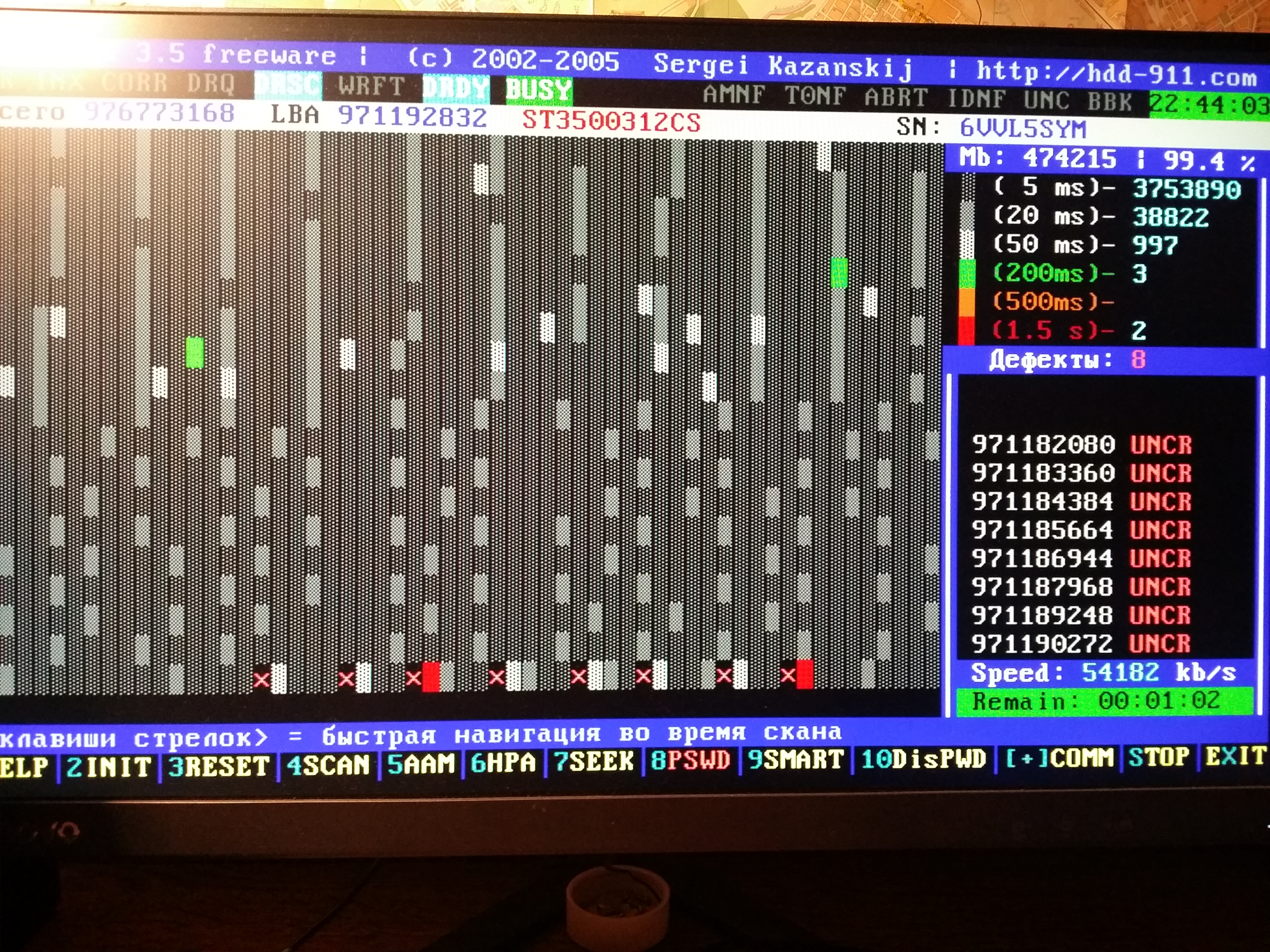Click the 3RESET function
Image resolution: width=1270 pixels, height=952 pixels.
[x=218, y=767]
